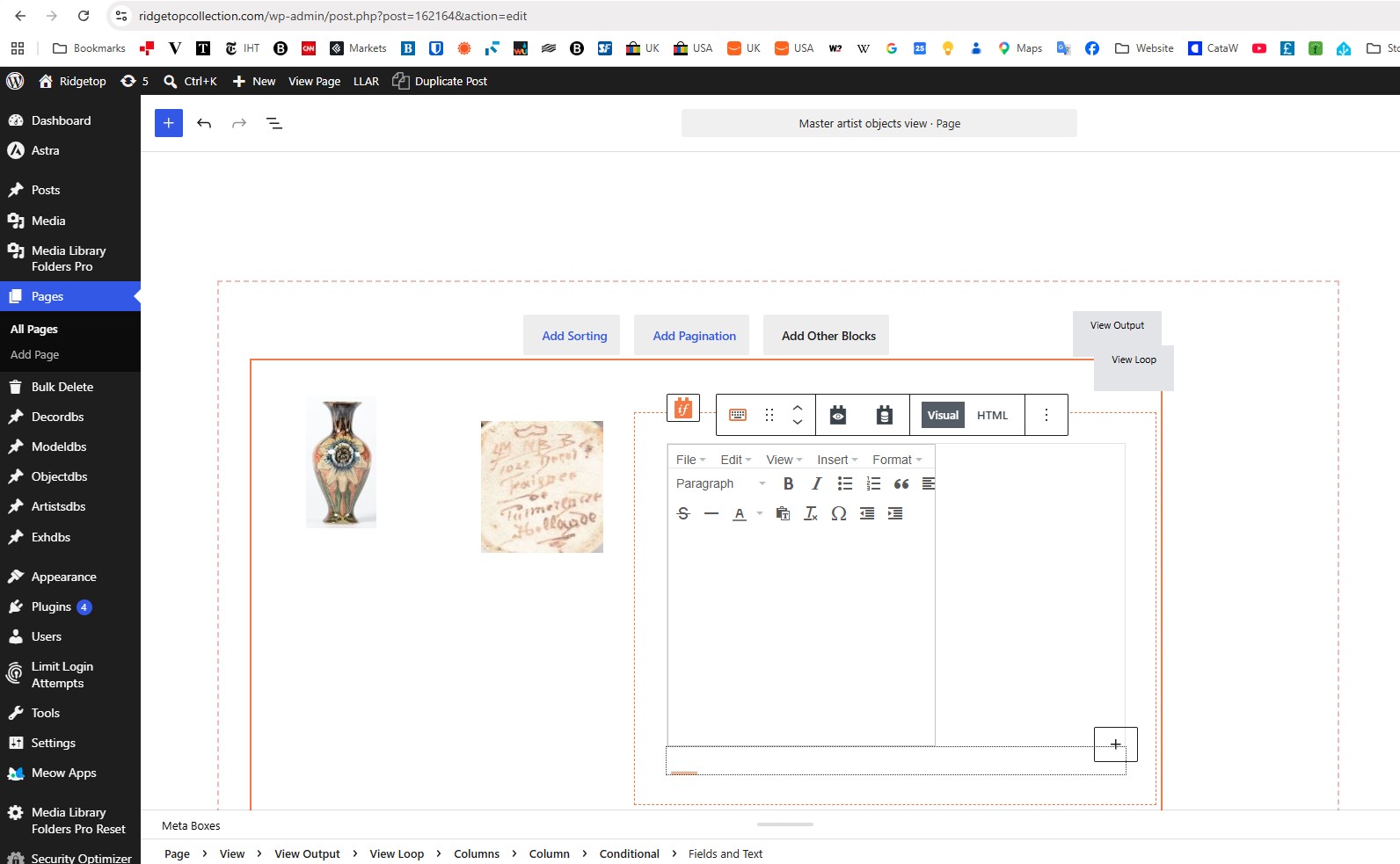Click inside the visual editor text area
This screenshot has height=864, width=1400.
(801, 637)
